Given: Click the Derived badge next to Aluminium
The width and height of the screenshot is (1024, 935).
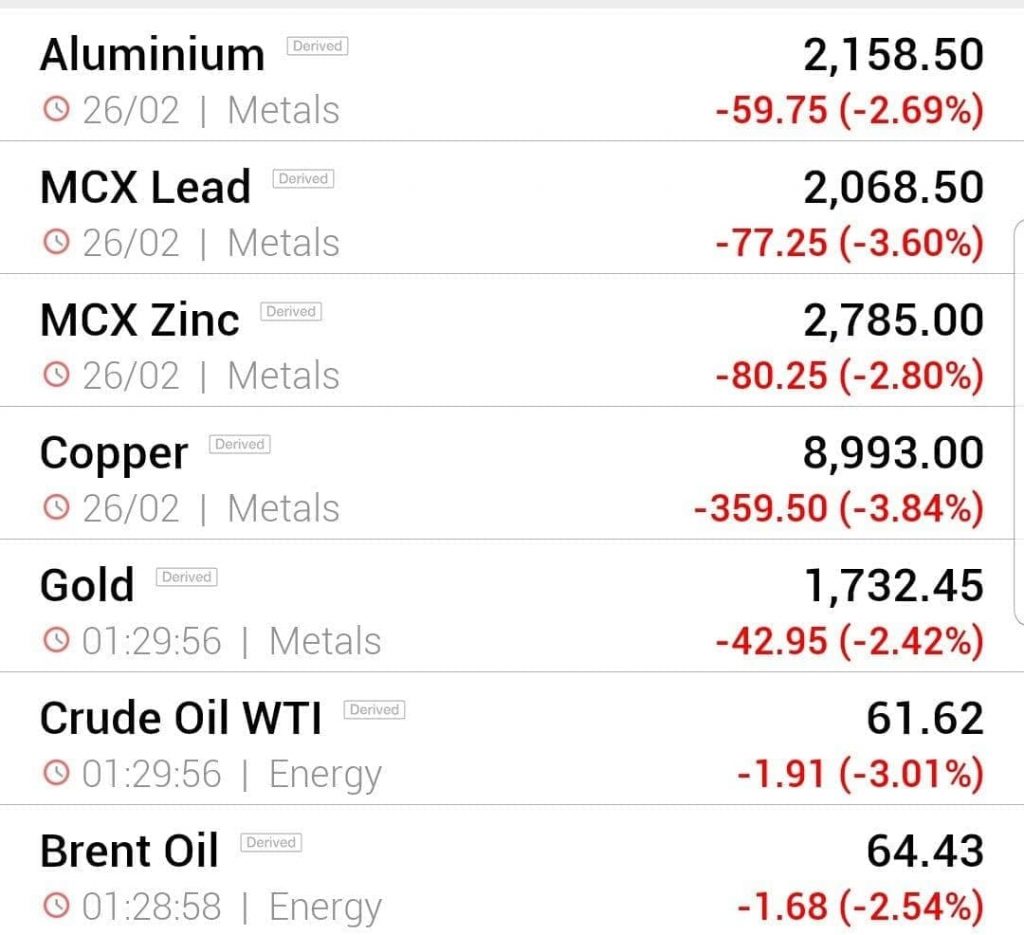Looking at the screenshot, I should (317, 46).
